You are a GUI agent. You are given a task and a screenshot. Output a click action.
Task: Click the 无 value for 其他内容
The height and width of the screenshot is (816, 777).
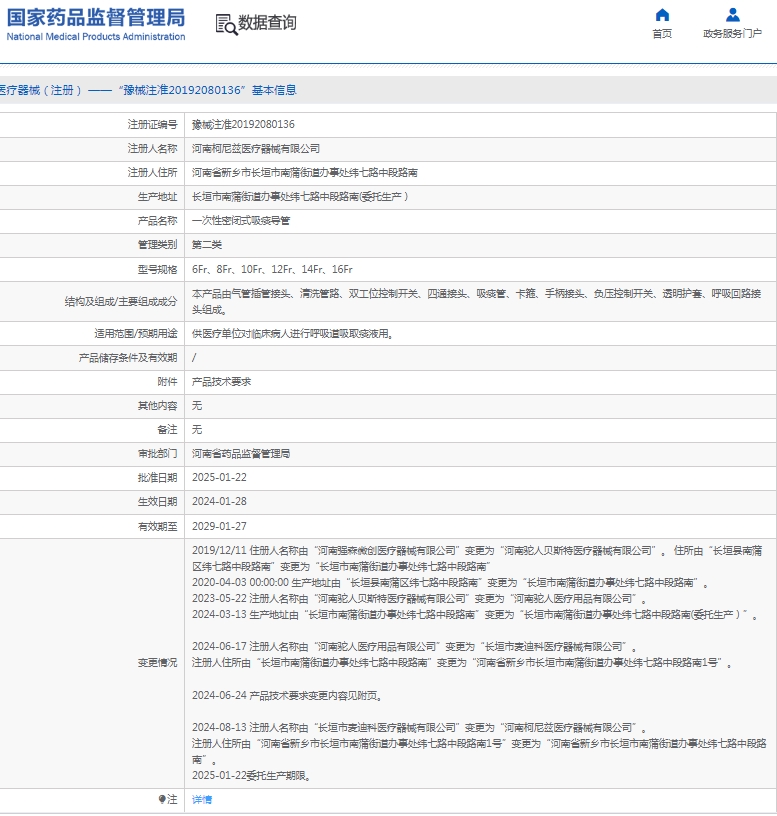[197, 405]
